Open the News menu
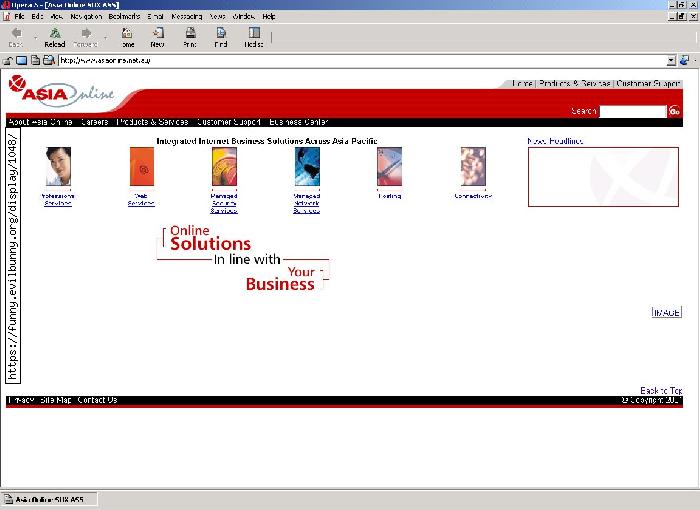The height and width of the screenshot is (510, 700). click(217, 17)
